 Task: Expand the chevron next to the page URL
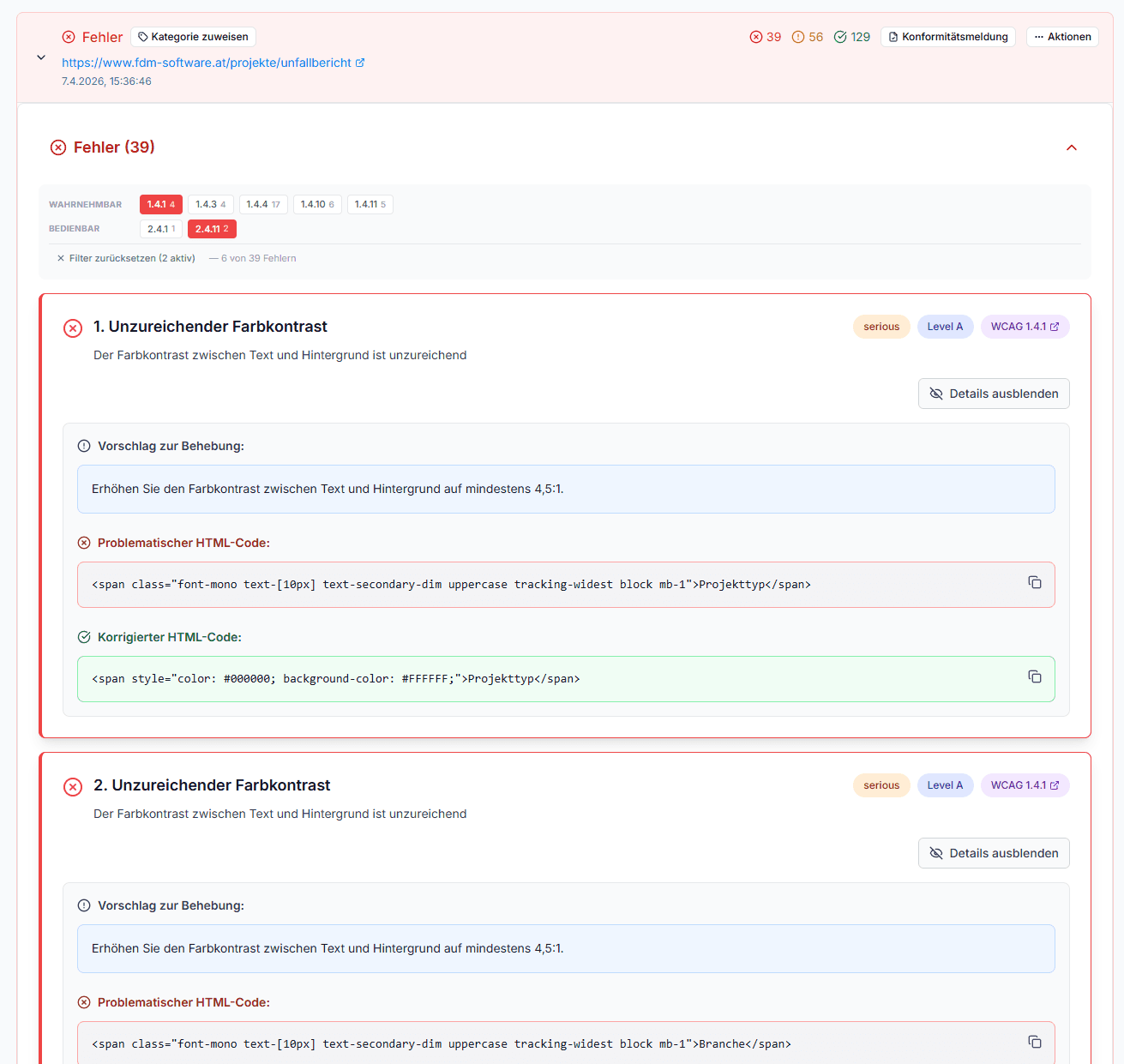tap(40, 57)
